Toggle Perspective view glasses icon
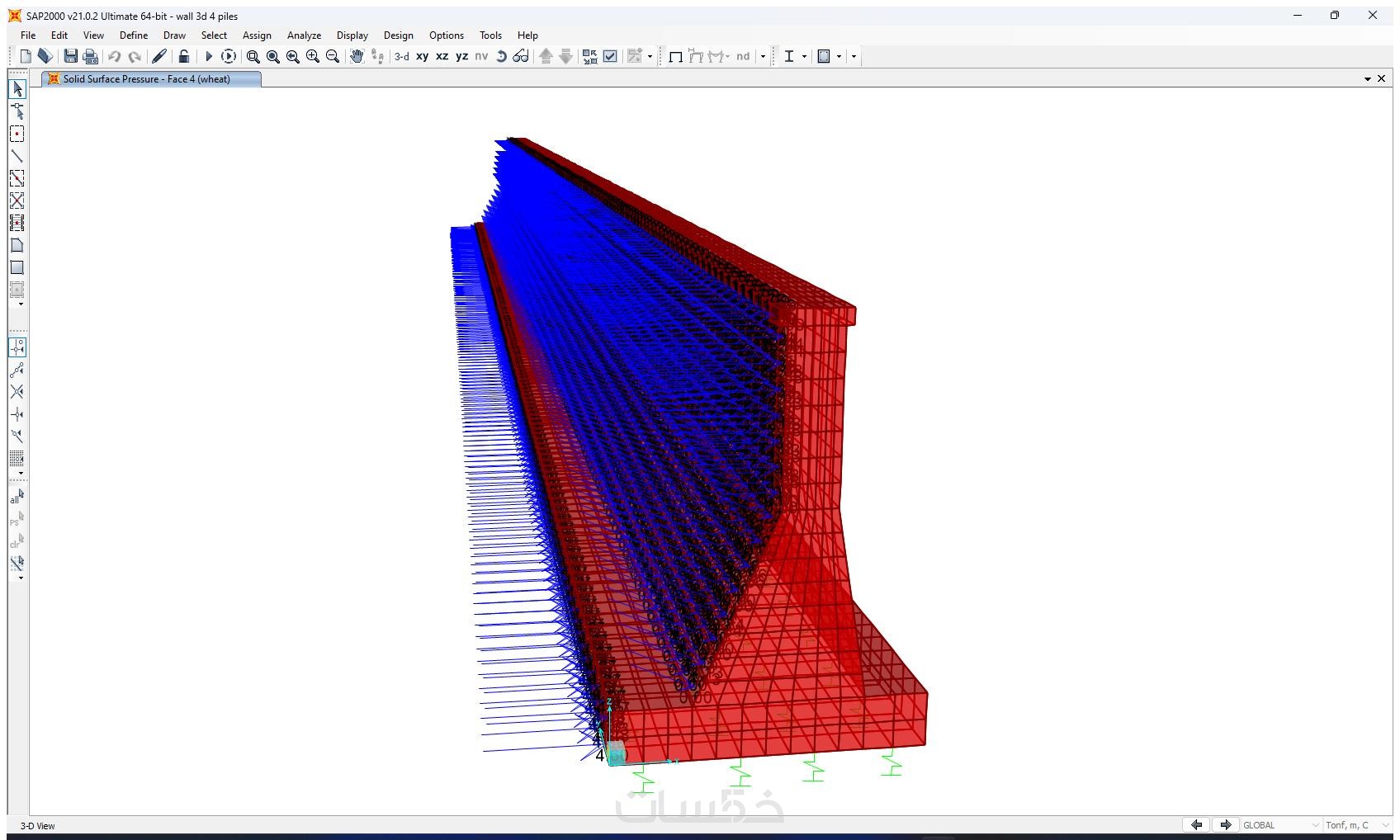This screenshot has width=1400, height=840. (x=521, y=56)
